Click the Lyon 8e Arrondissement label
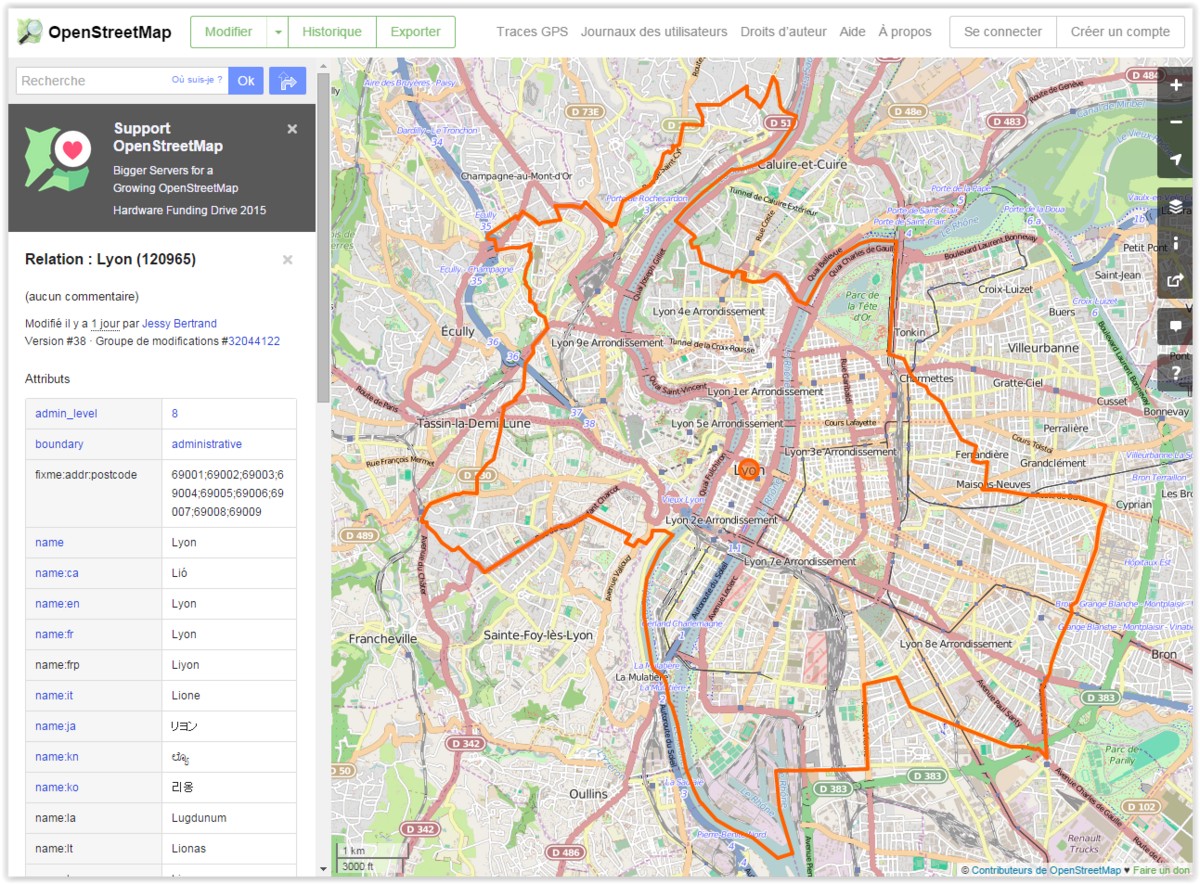This screenshot has width=1200, height=884. click(x=956, y=644)
